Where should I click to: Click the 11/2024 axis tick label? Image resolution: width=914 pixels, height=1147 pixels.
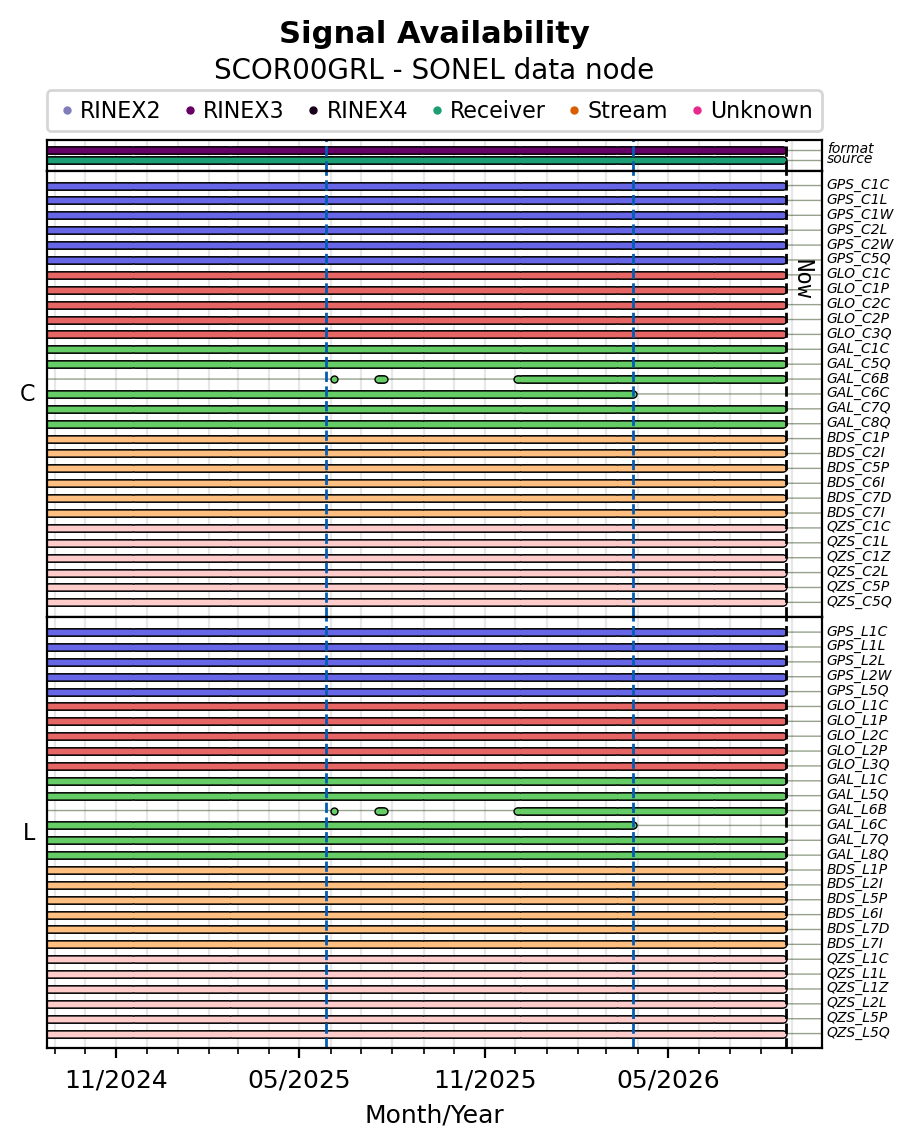(x=116, y=1080)
